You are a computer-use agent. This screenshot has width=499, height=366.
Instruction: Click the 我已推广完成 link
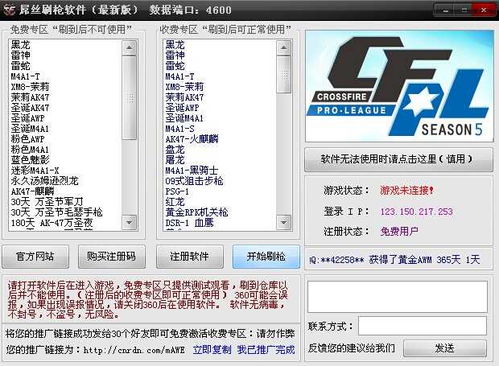click(266, 350)
